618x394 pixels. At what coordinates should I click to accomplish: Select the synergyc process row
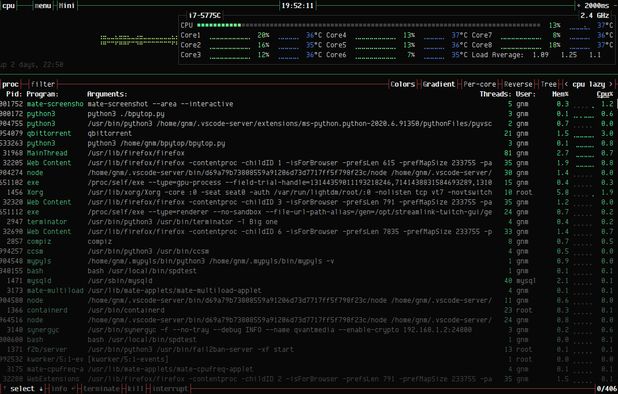[x=307, y=330]
